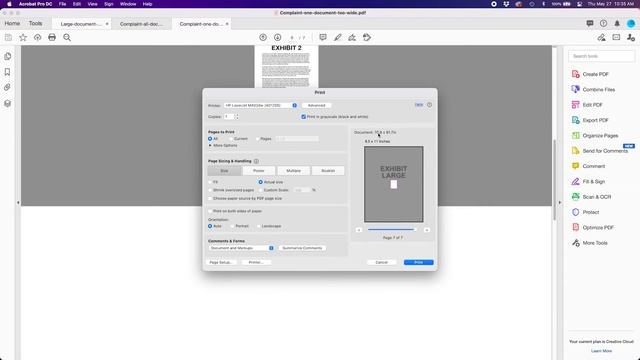640x360 pixels.
Task: Select the Current page radio button
Action: [x=231, y=139]
